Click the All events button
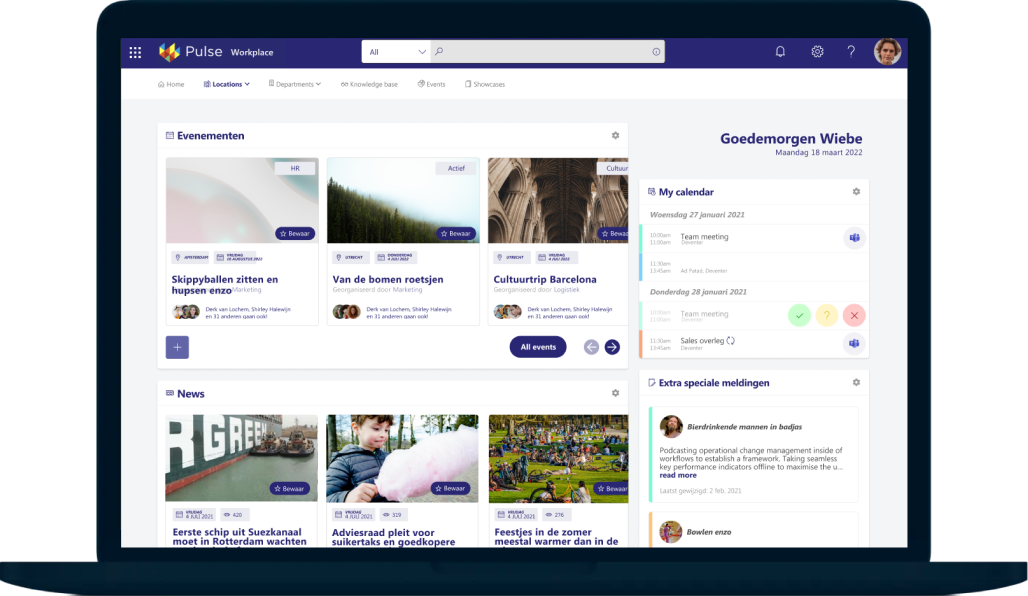The image size is (1028, 596). pos(538,347)
